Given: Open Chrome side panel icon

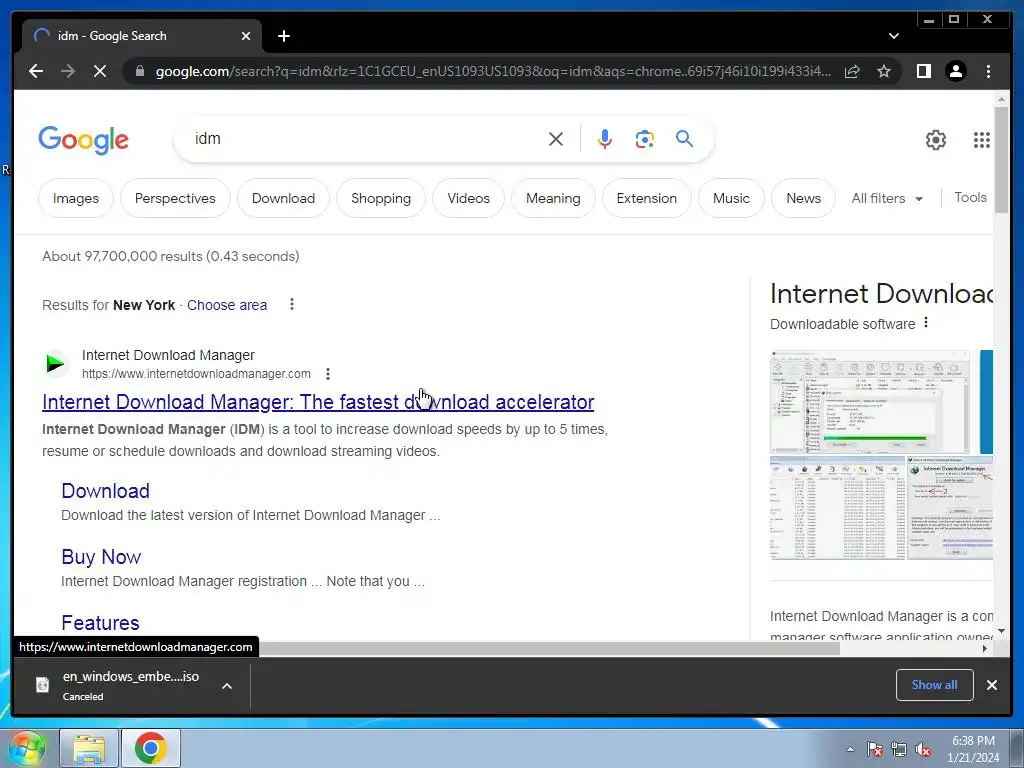Looking at the screenshot, I should (x=923, y=71).
